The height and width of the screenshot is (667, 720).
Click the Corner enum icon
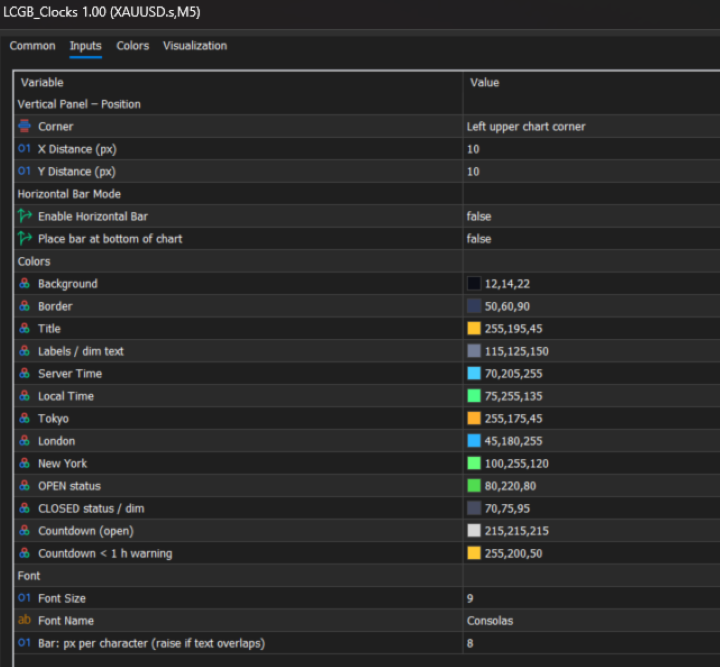[24, 126]
